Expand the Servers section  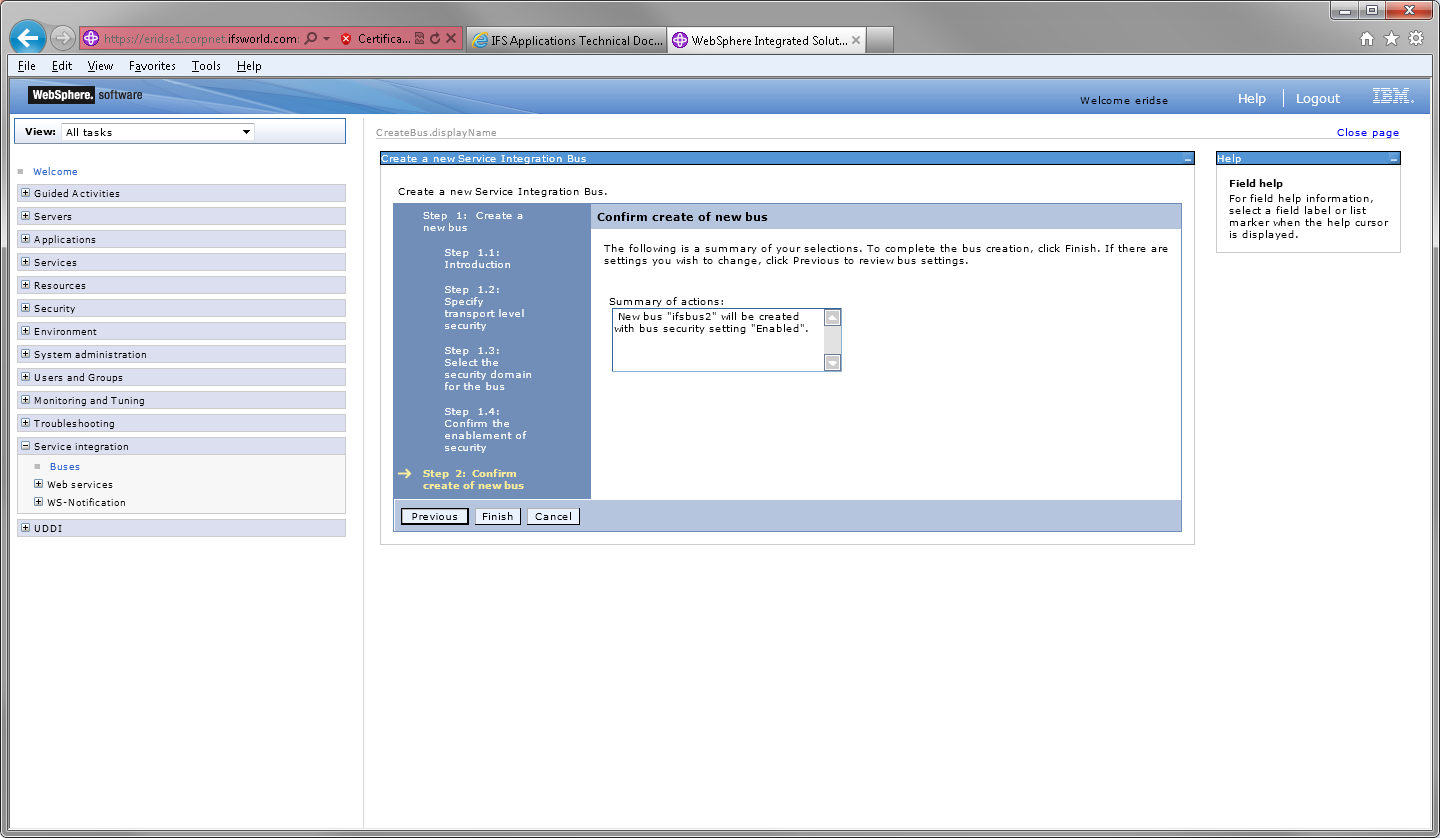coord(25,216)
